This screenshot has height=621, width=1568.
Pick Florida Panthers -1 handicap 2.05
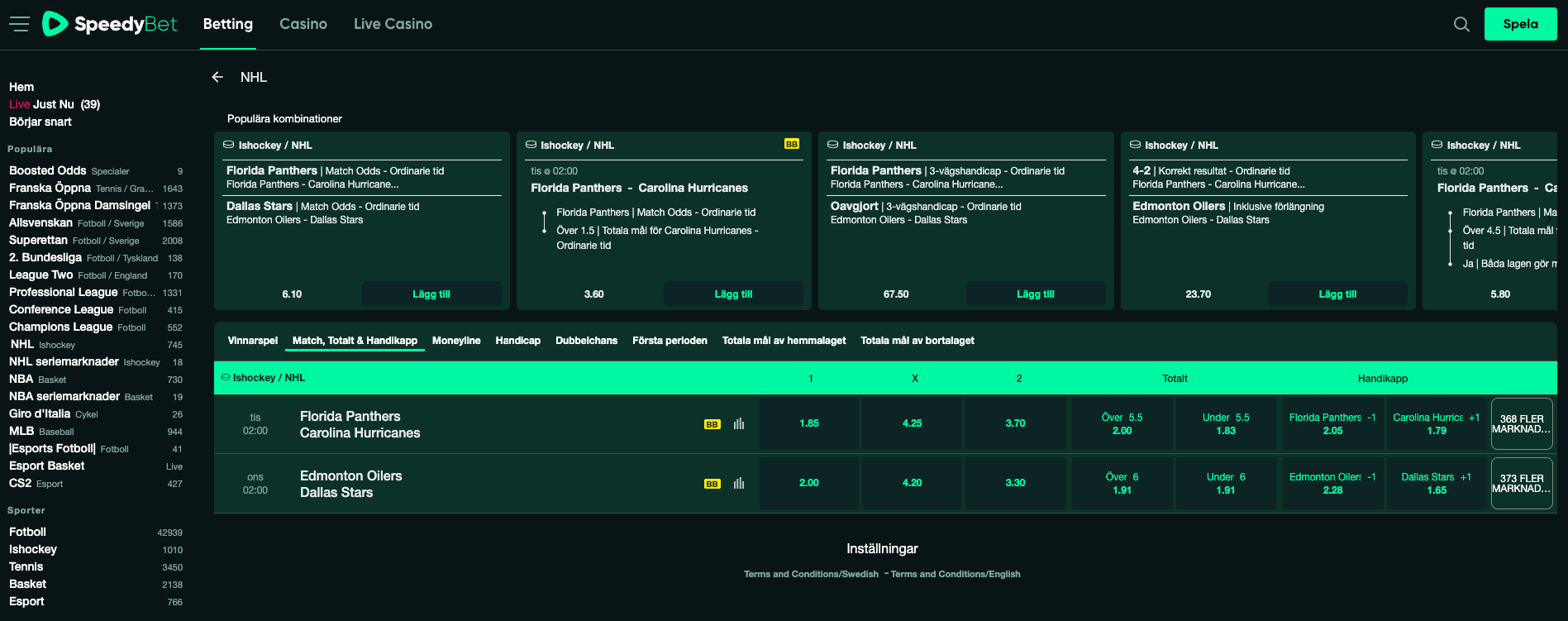pyautogui.click(x=1333, y=423)
